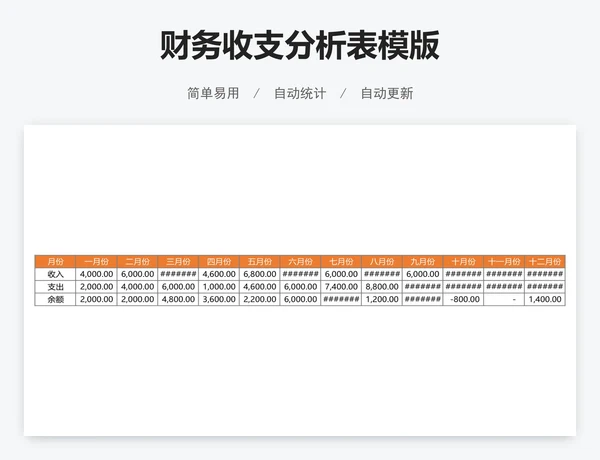Click the overflowed 余额 cell under 七月份

coord(341,299)
